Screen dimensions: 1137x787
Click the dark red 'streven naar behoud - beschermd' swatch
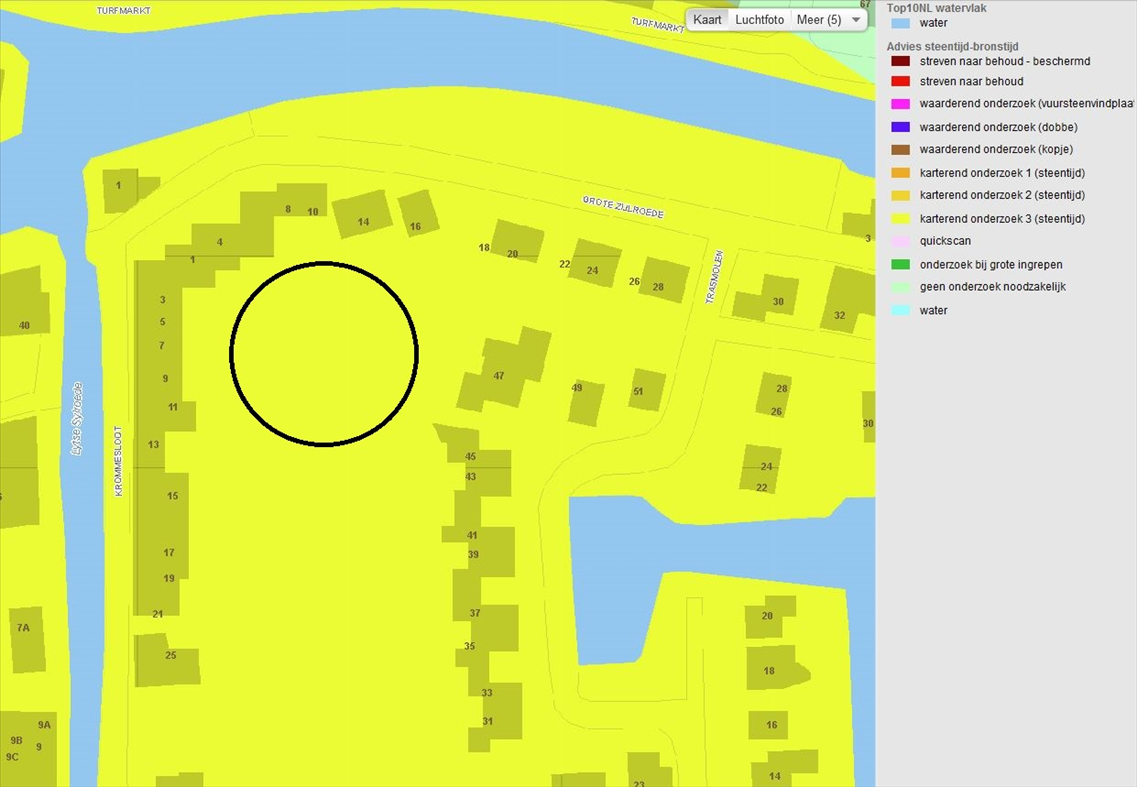pos(901,61)
